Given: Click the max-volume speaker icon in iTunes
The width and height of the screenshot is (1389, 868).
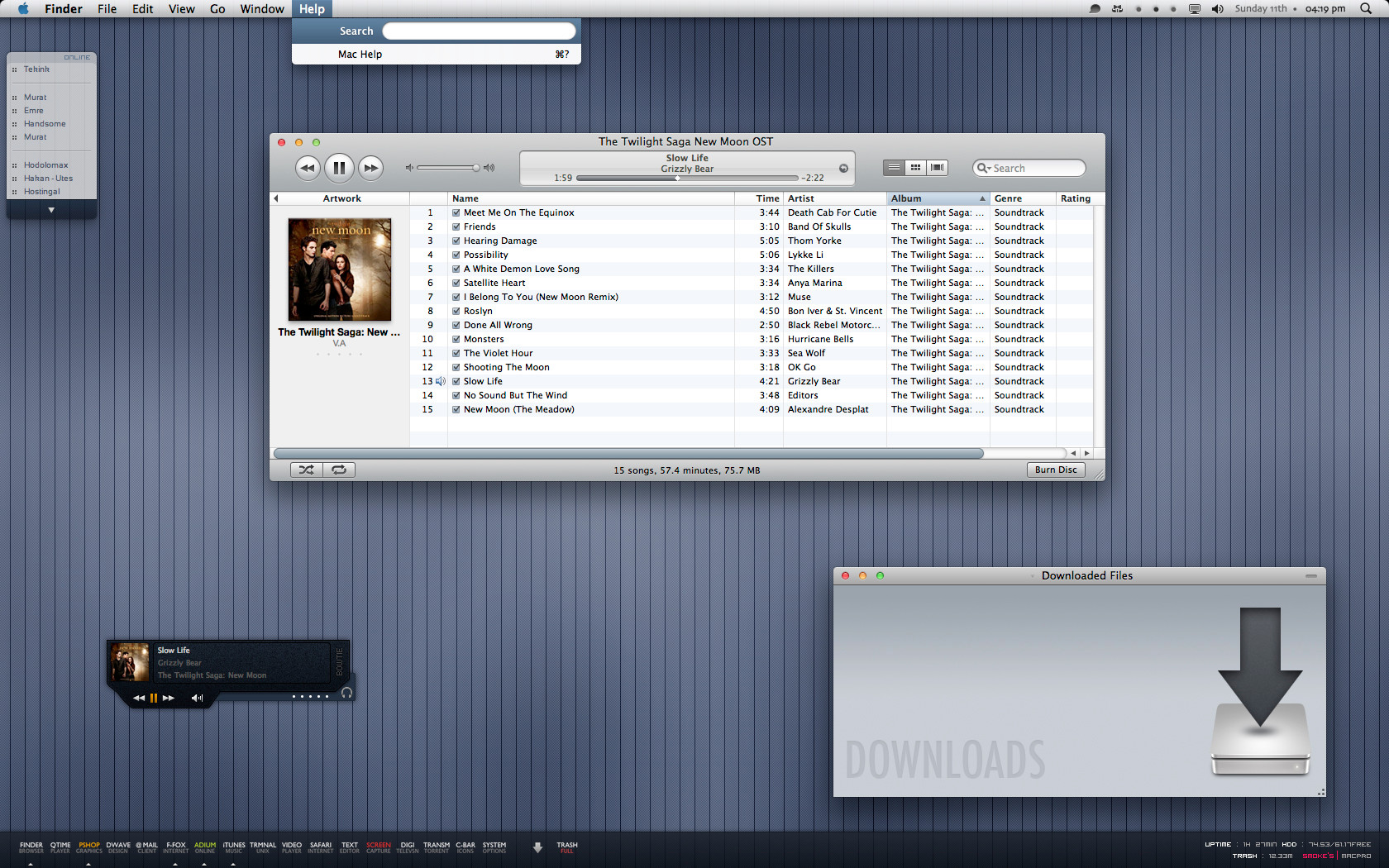Looking at the screenshot, I should (x=489, y=168).
